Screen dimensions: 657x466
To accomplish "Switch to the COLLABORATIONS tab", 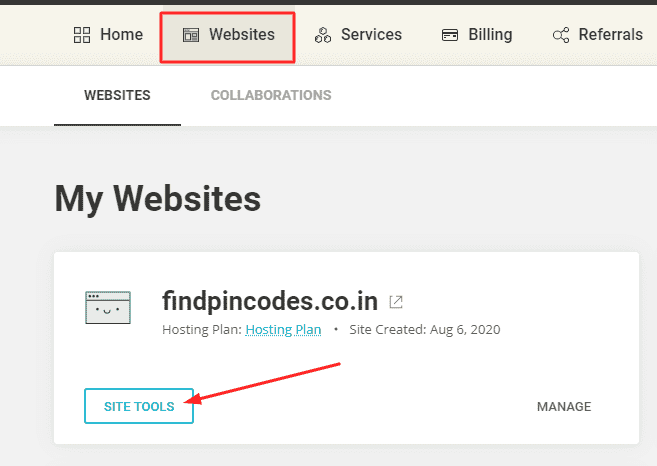I will (271, 96).
